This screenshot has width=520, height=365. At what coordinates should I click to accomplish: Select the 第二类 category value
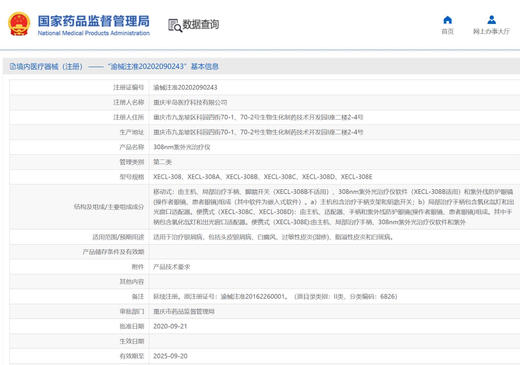pos(162,162)
